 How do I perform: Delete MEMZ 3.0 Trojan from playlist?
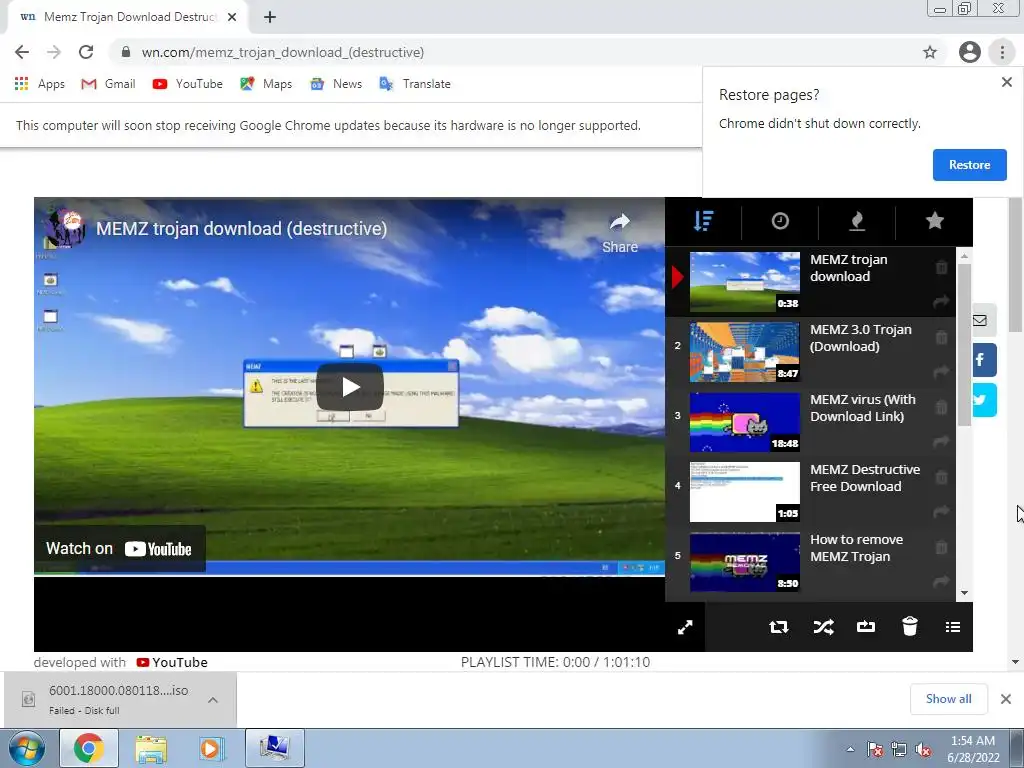point(941,337)
